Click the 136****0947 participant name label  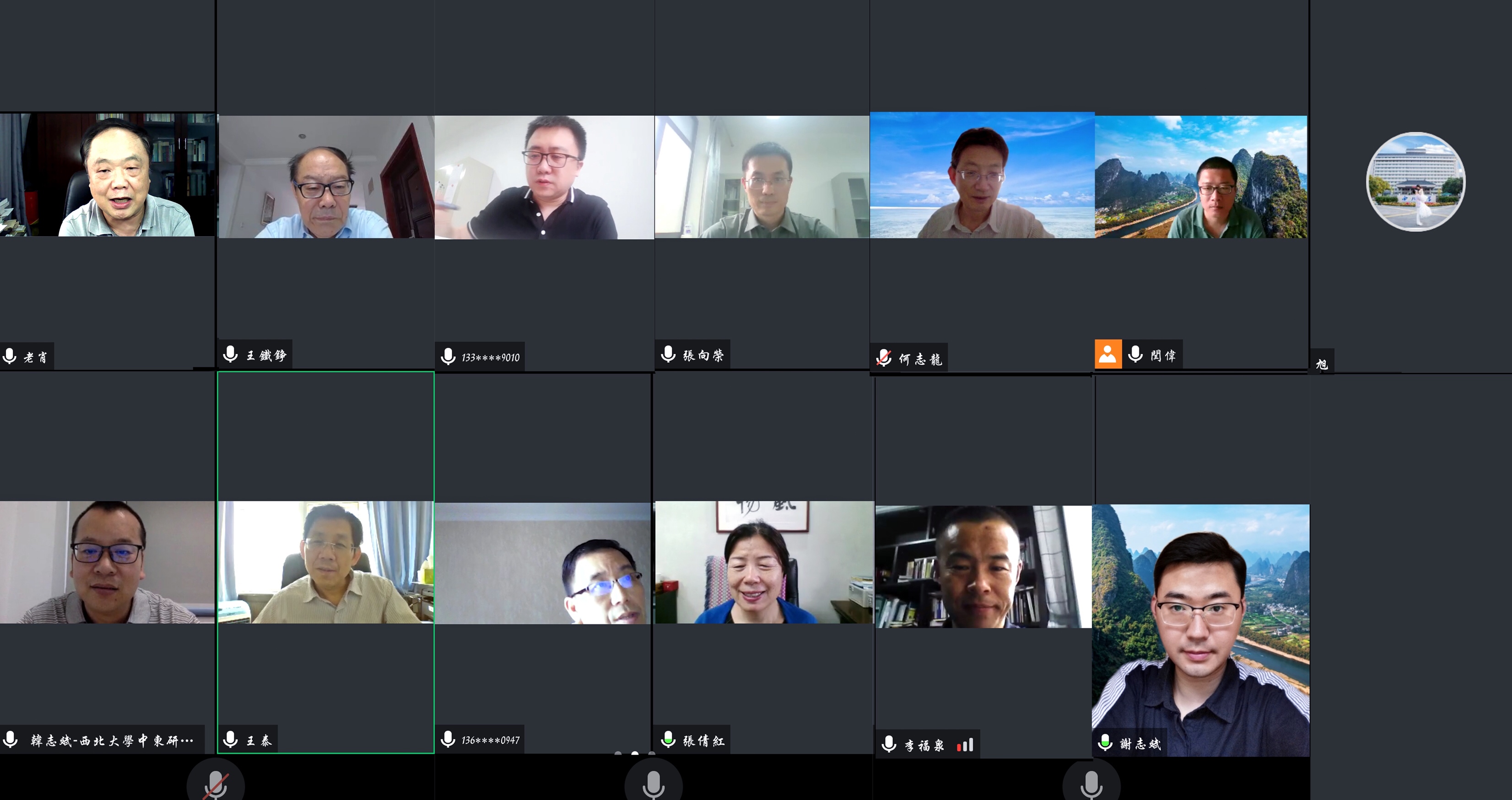(490, 740)
